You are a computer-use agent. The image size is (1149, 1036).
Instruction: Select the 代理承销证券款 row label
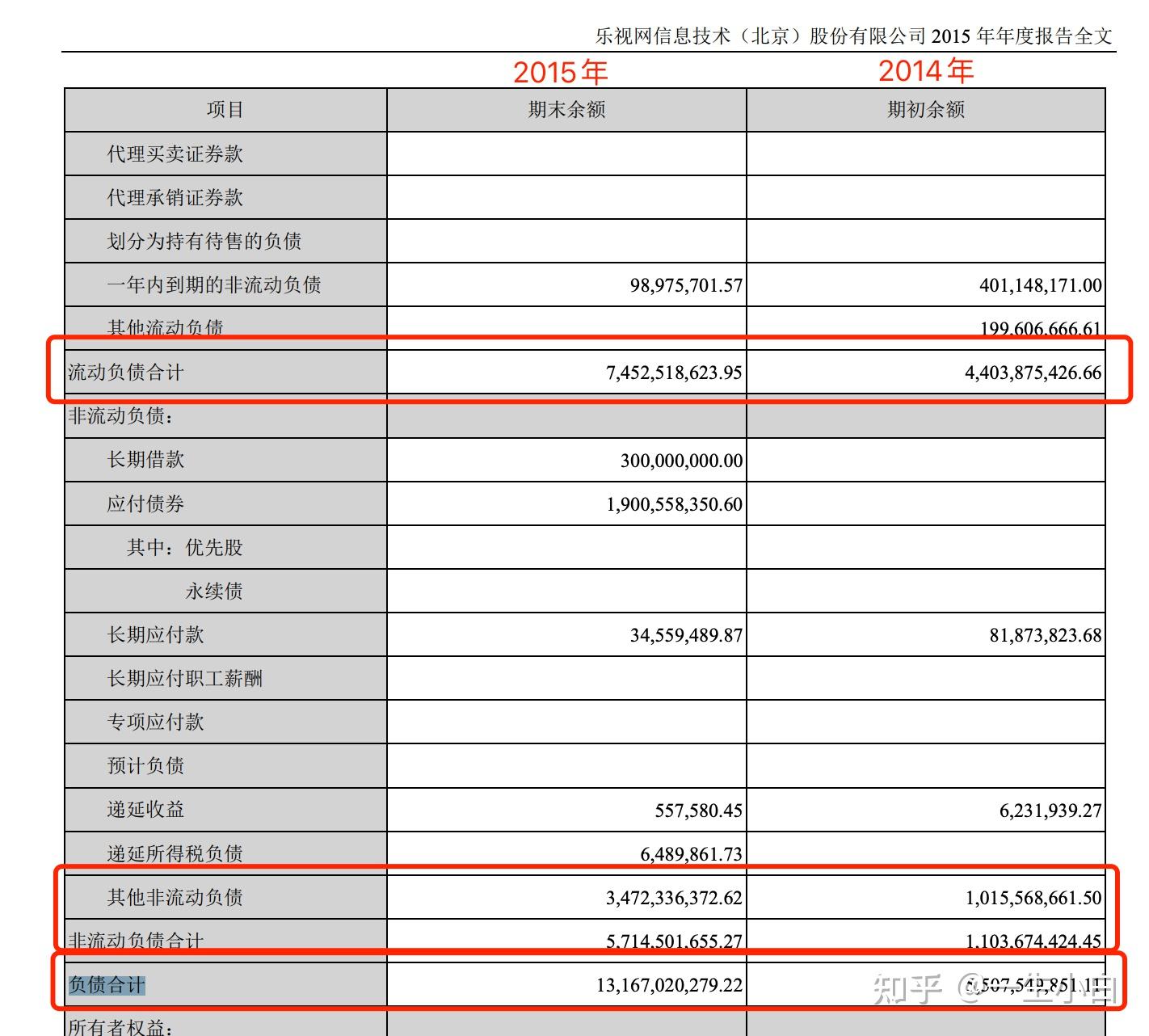[175, 198]
